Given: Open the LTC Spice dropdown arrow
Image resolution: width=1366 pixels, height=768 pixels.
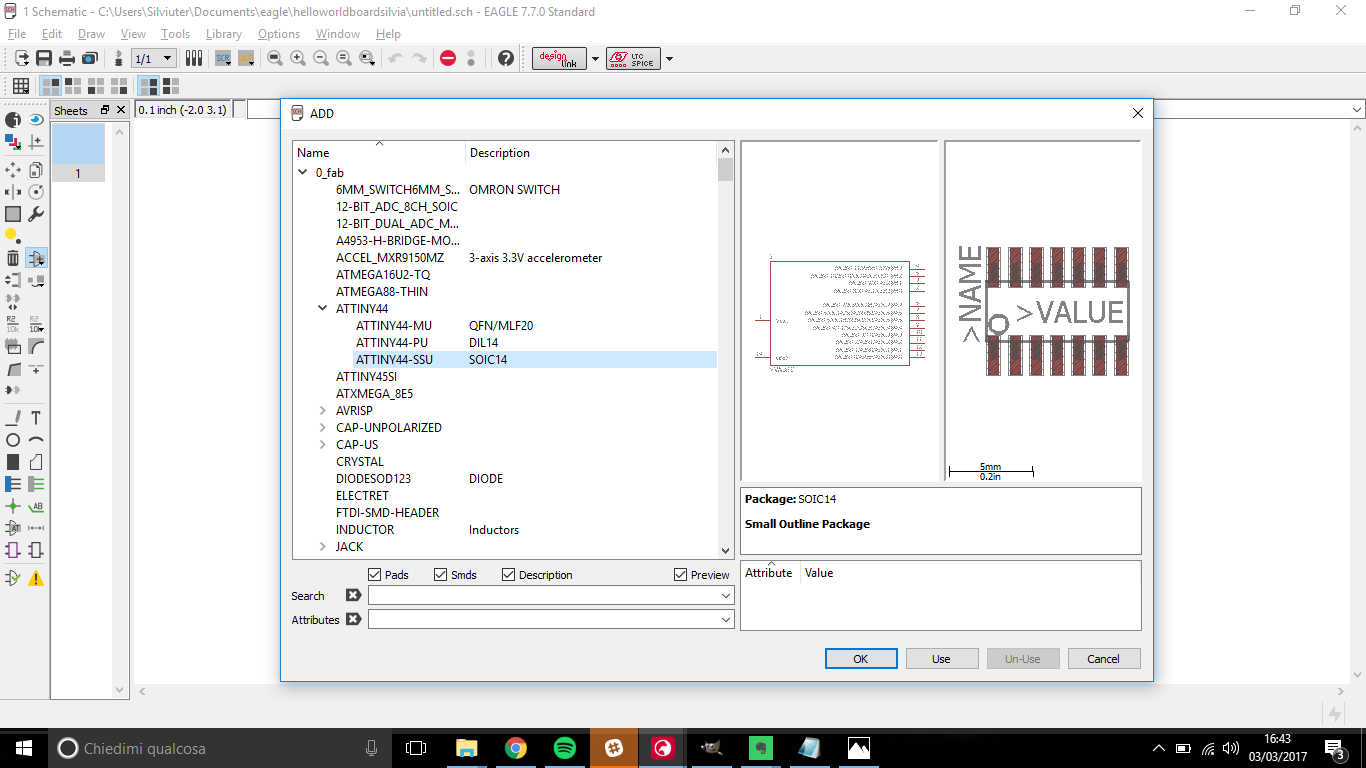Looking at the screenshot, I should [669, 58].
